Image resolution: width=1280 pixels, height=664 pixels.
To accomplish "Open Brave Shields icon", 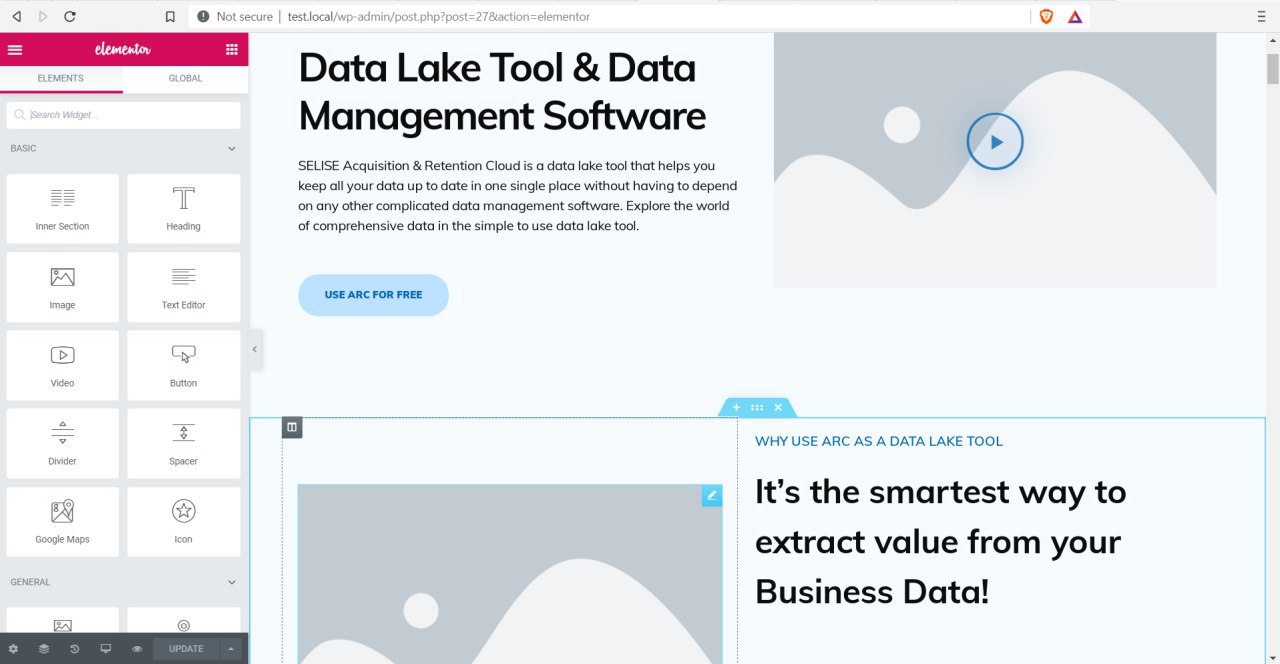I will coord(1046,16).
